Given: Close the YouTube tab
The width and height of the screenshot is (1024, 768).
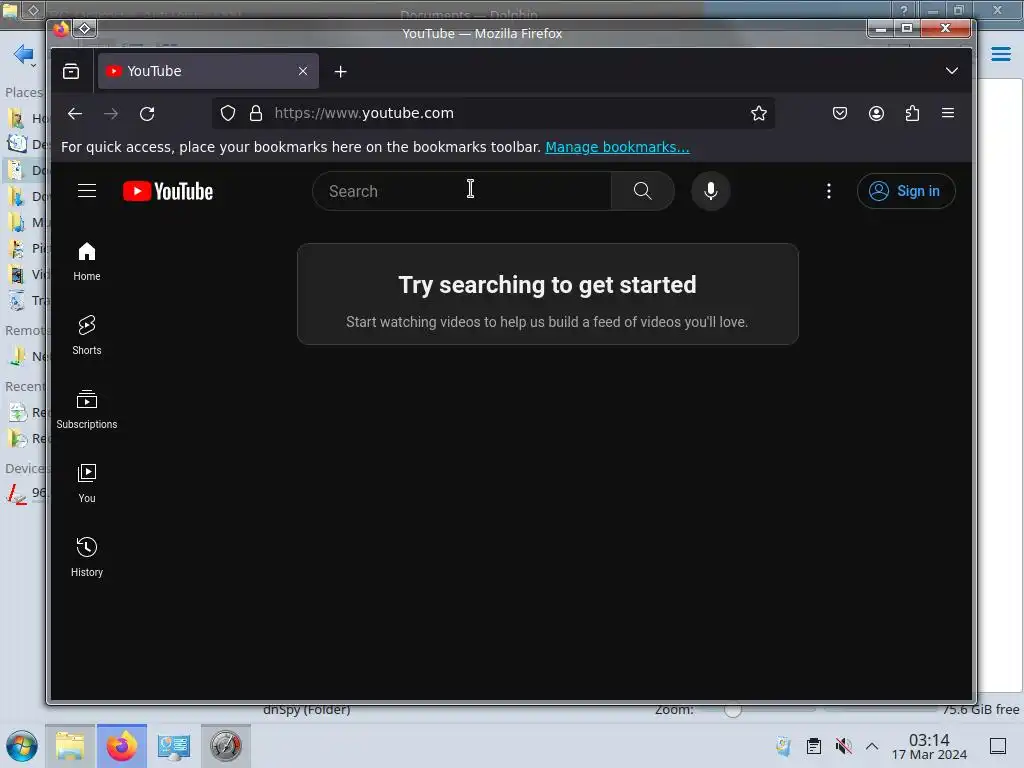Looking at the screenshot, I should tap(303, 71).
